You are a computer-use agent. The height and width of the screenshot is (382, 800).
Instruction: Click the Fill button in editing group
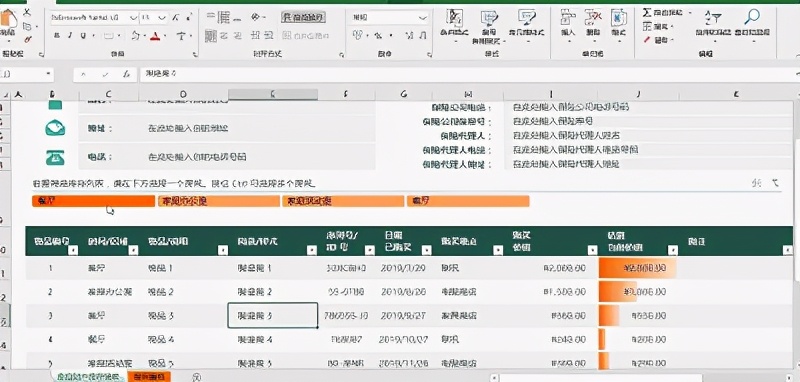click(x=658, y=26)
